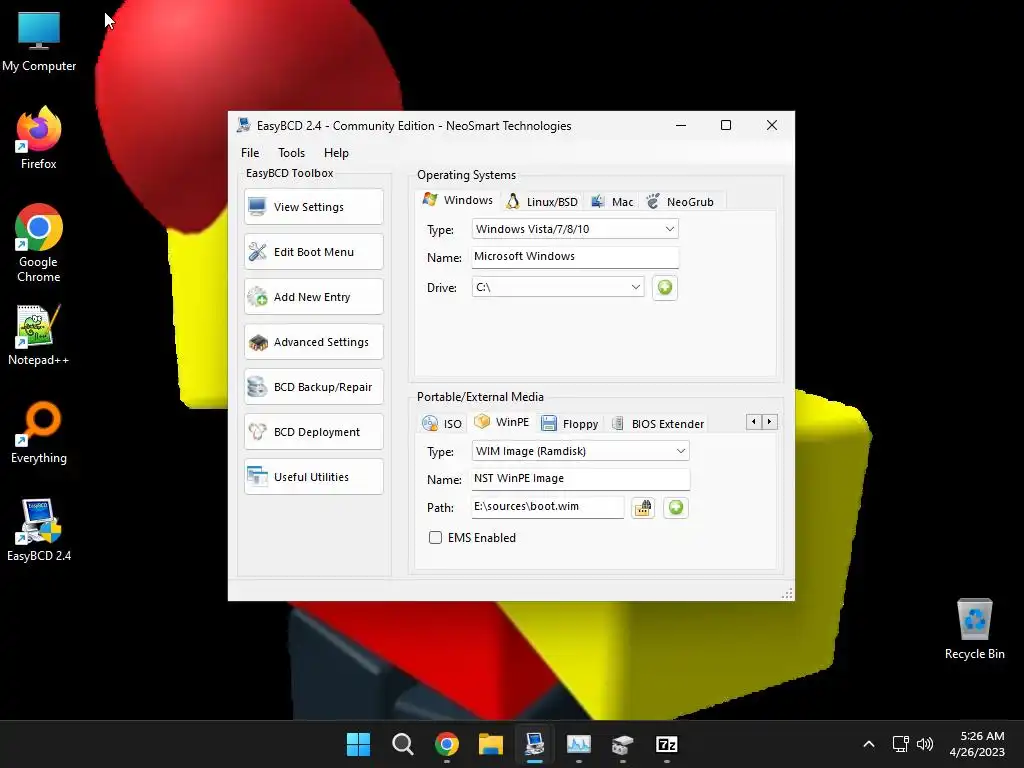Switch to the ISO media tab
This screenshot has width=1024, height=768.
point(442,424)
